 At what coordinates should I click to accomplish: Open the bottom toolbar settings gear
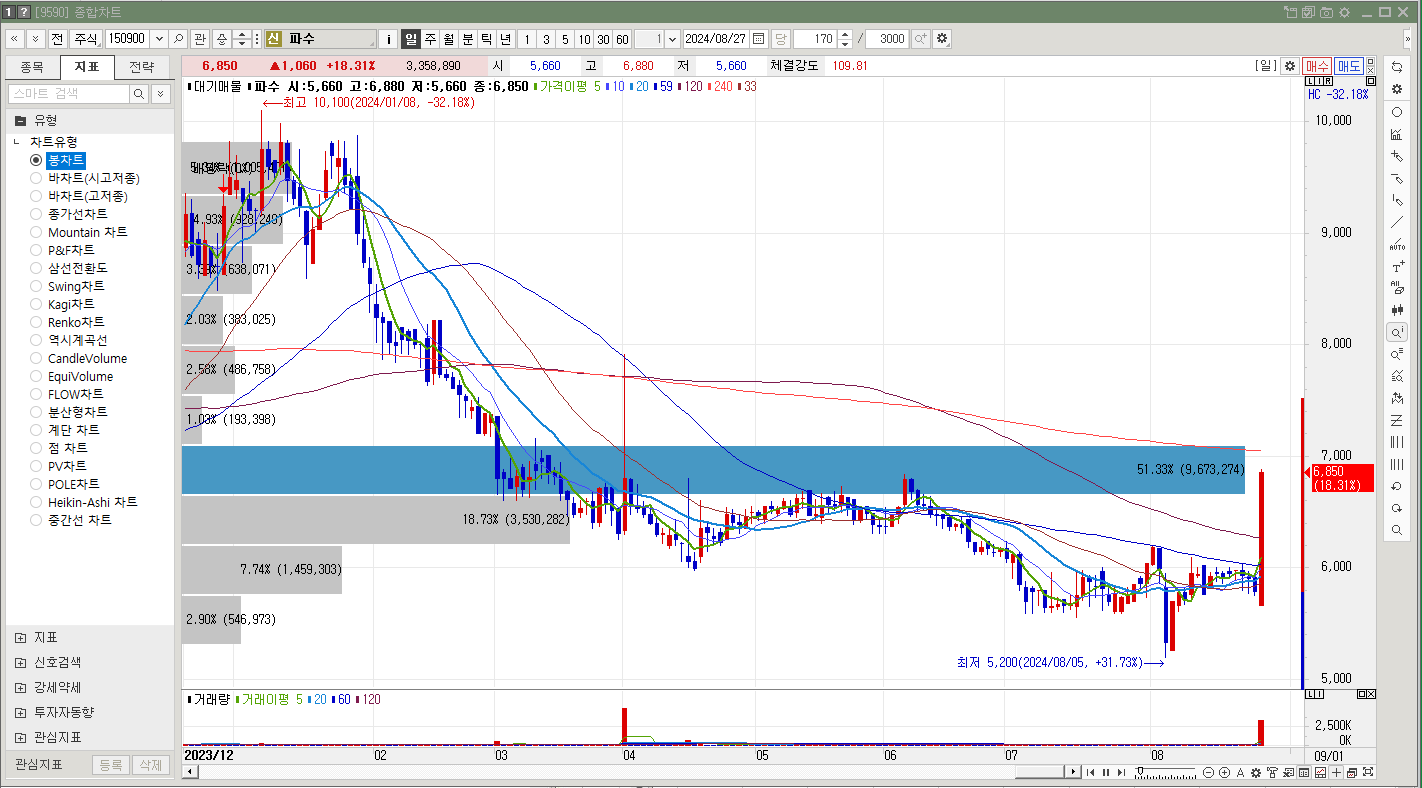(1256, 772)
